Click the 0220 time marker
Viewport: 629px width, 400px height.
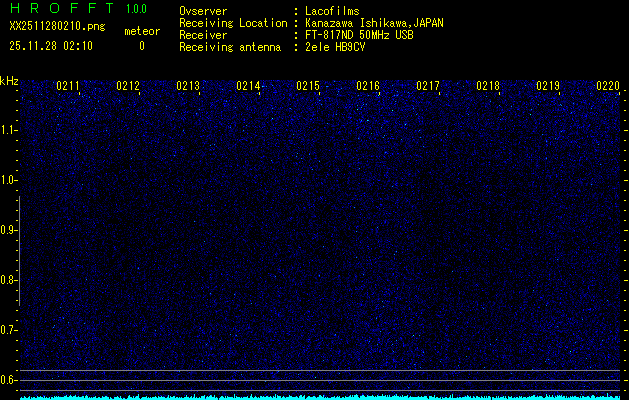608,87
